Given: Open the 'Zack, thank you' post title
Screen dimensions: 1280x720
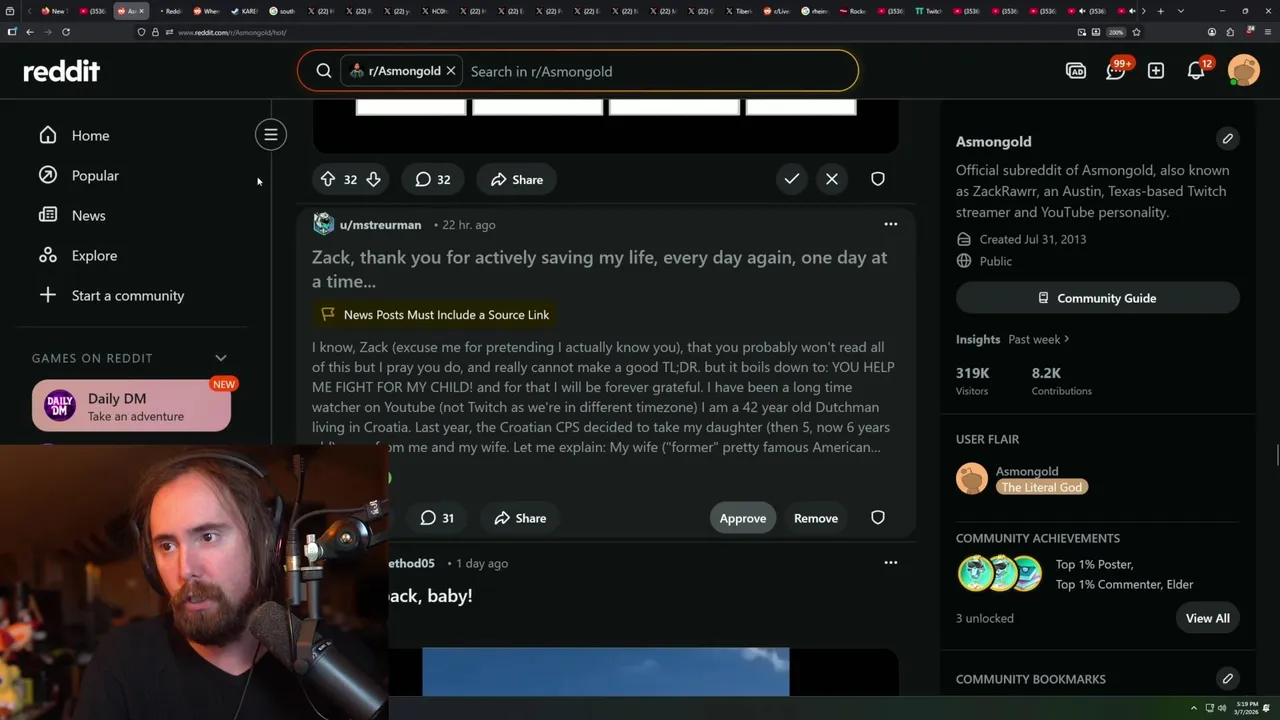Looking at the screenshot, I should tap(599, 269).
